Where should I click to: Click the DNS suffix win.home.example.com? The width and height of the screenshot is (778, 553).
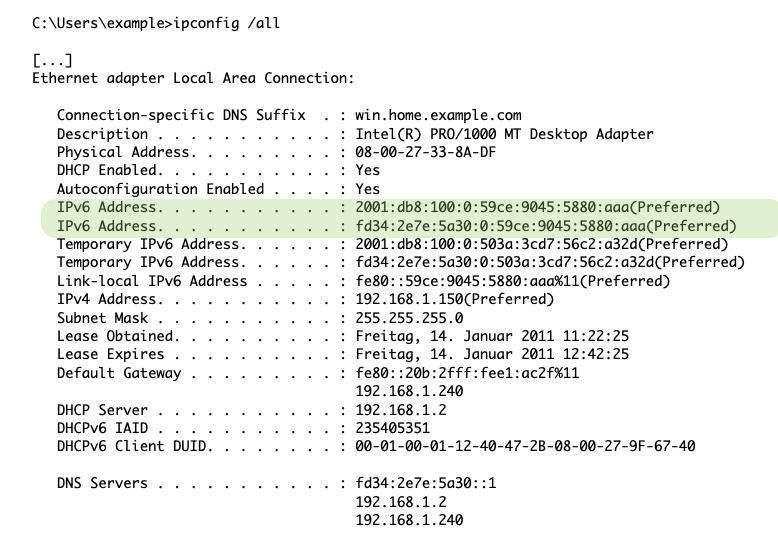pos(438,115)
